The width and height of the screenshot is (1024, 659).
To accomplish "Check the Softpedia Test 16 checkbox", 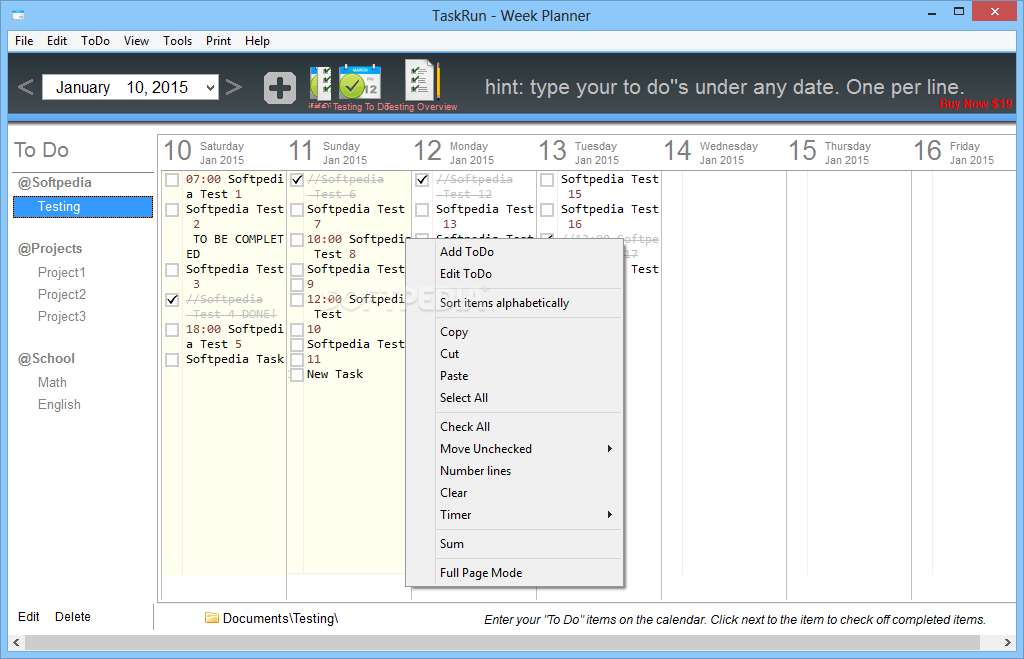I will pos(547,210).
